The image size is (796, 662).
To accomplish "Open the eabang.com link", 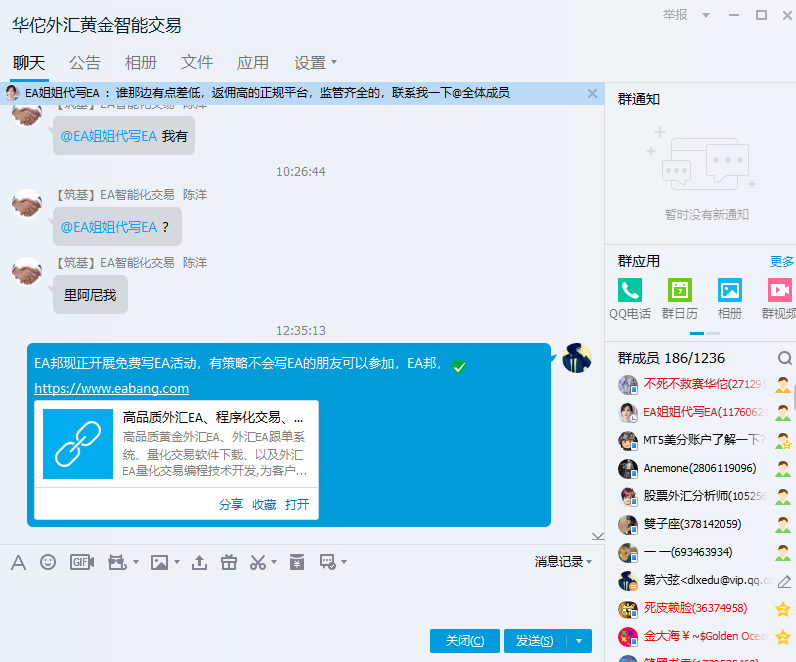I will [112, 388].
